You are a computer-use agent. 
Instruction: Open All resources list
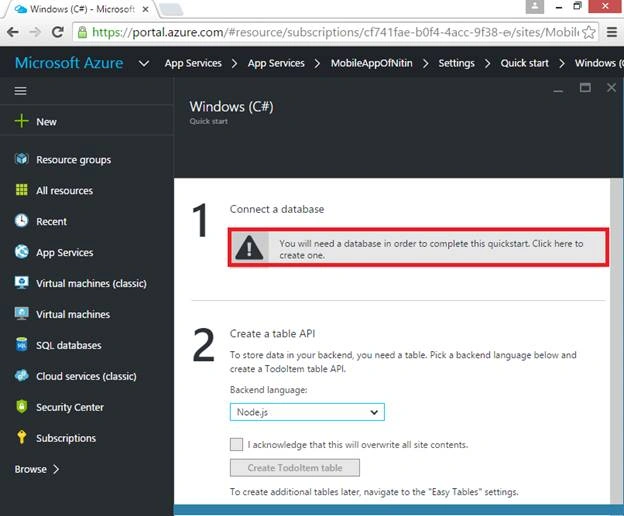(x=64, y=191)
